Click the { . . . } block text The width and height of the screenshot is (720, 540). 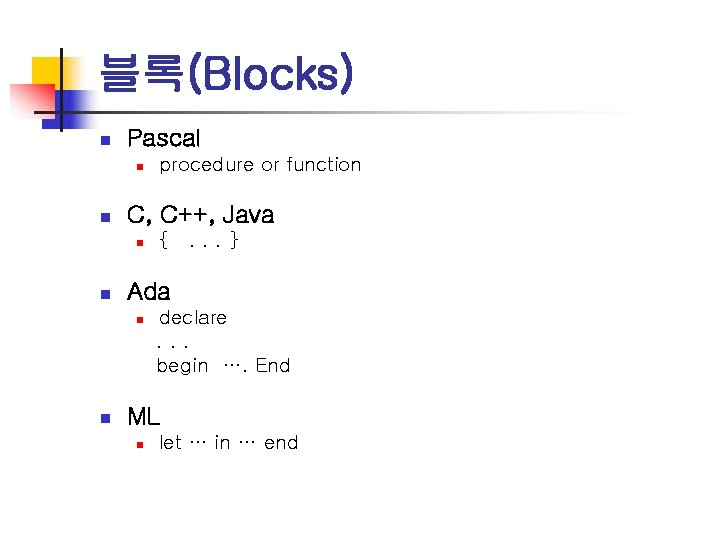point(199,241)
